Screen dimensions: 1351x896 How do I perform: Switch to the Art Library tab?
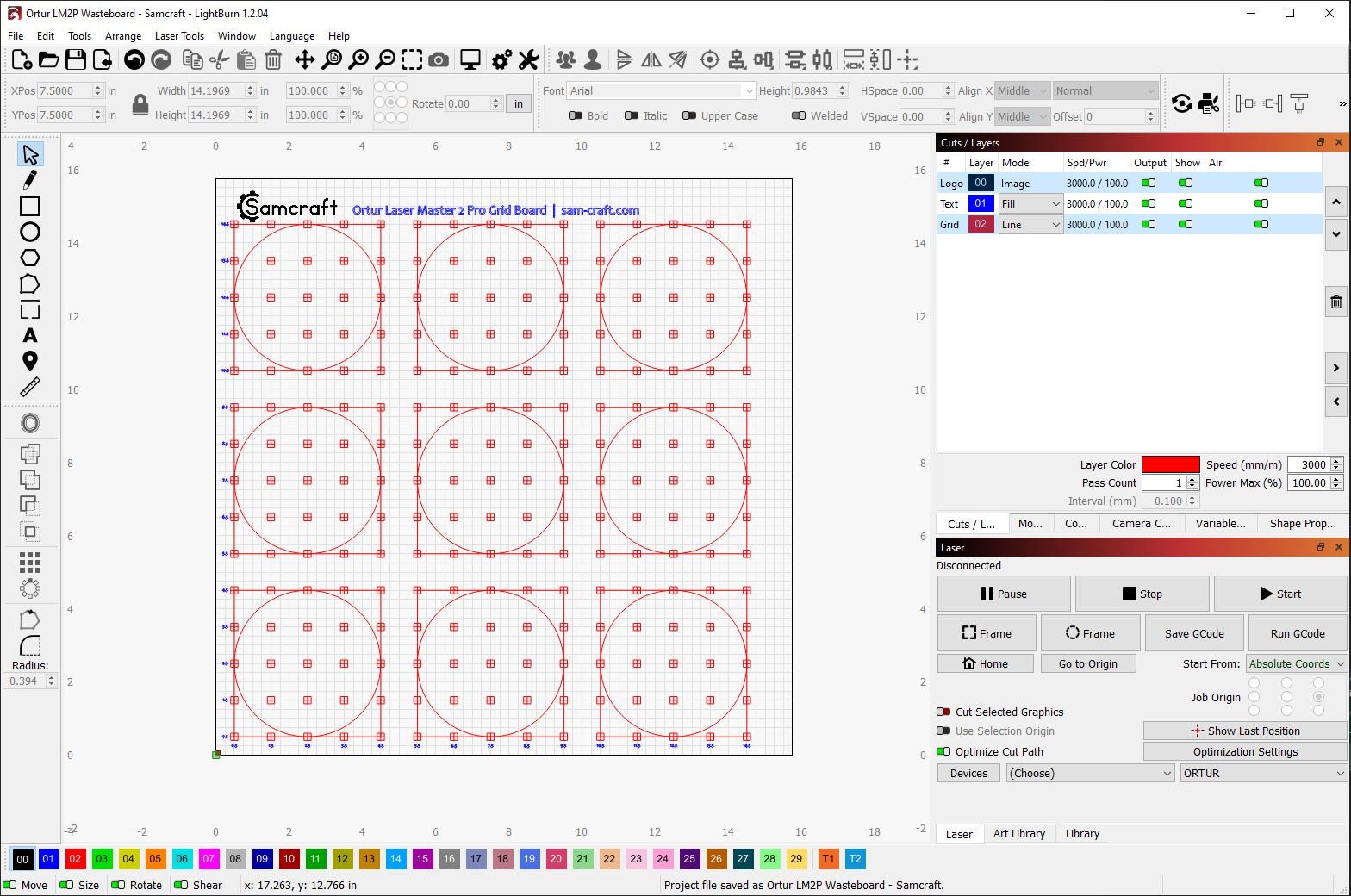1018,833
